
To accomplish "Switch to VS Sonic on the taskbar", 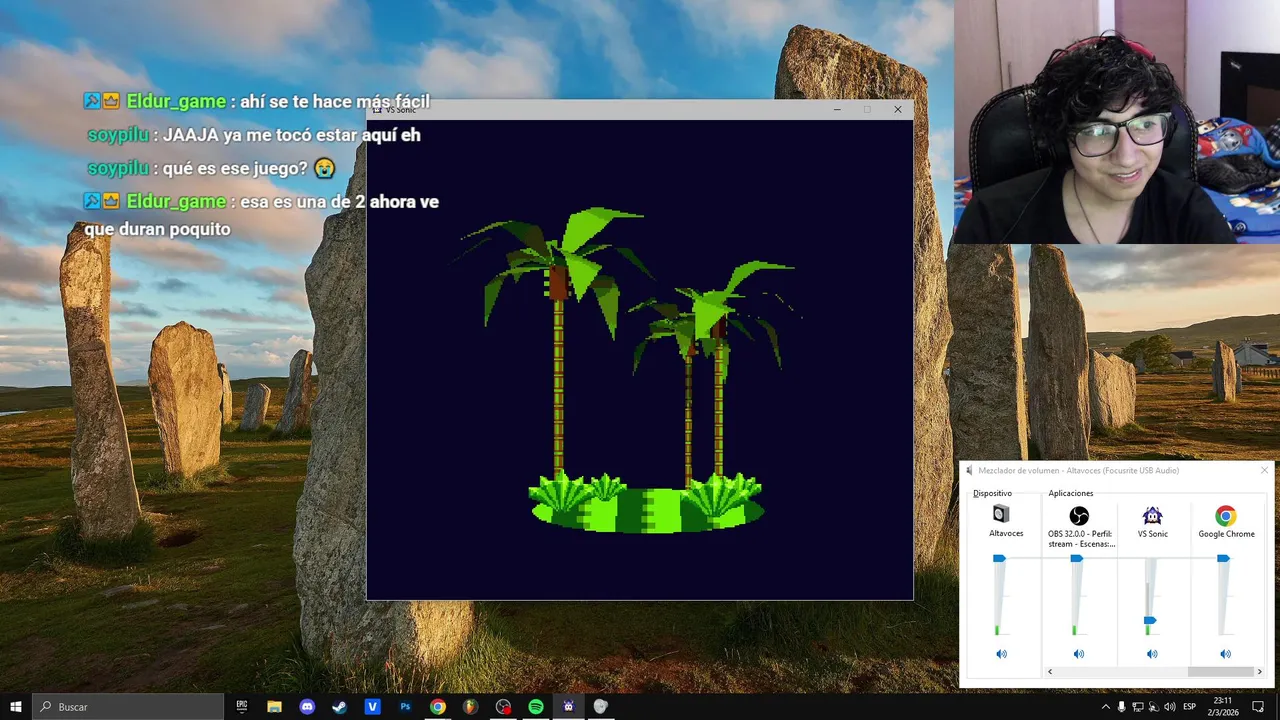I will click(x=568, y=706).
